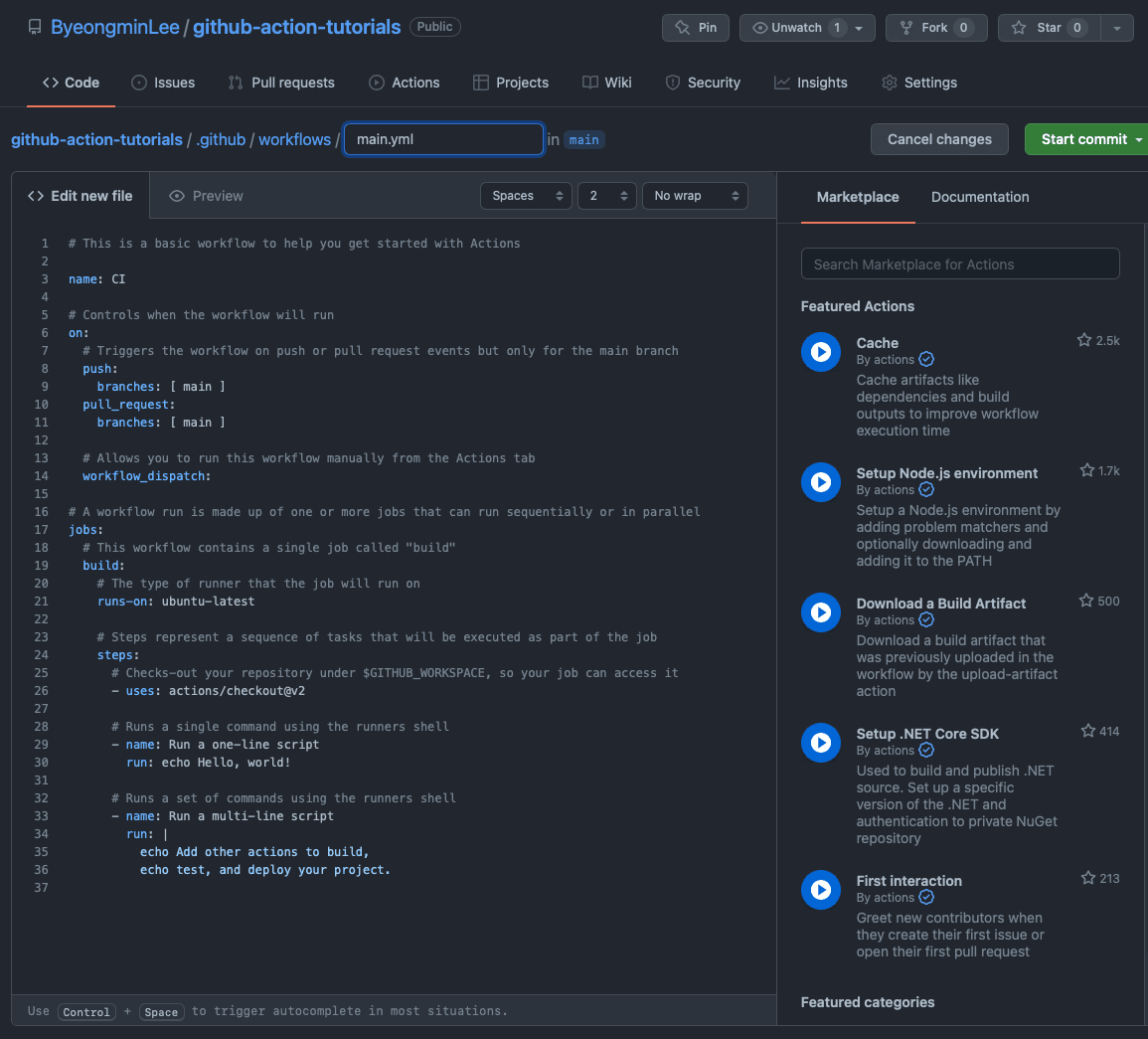
Task: Switch to Preview tab
Action: pos(206,196)
